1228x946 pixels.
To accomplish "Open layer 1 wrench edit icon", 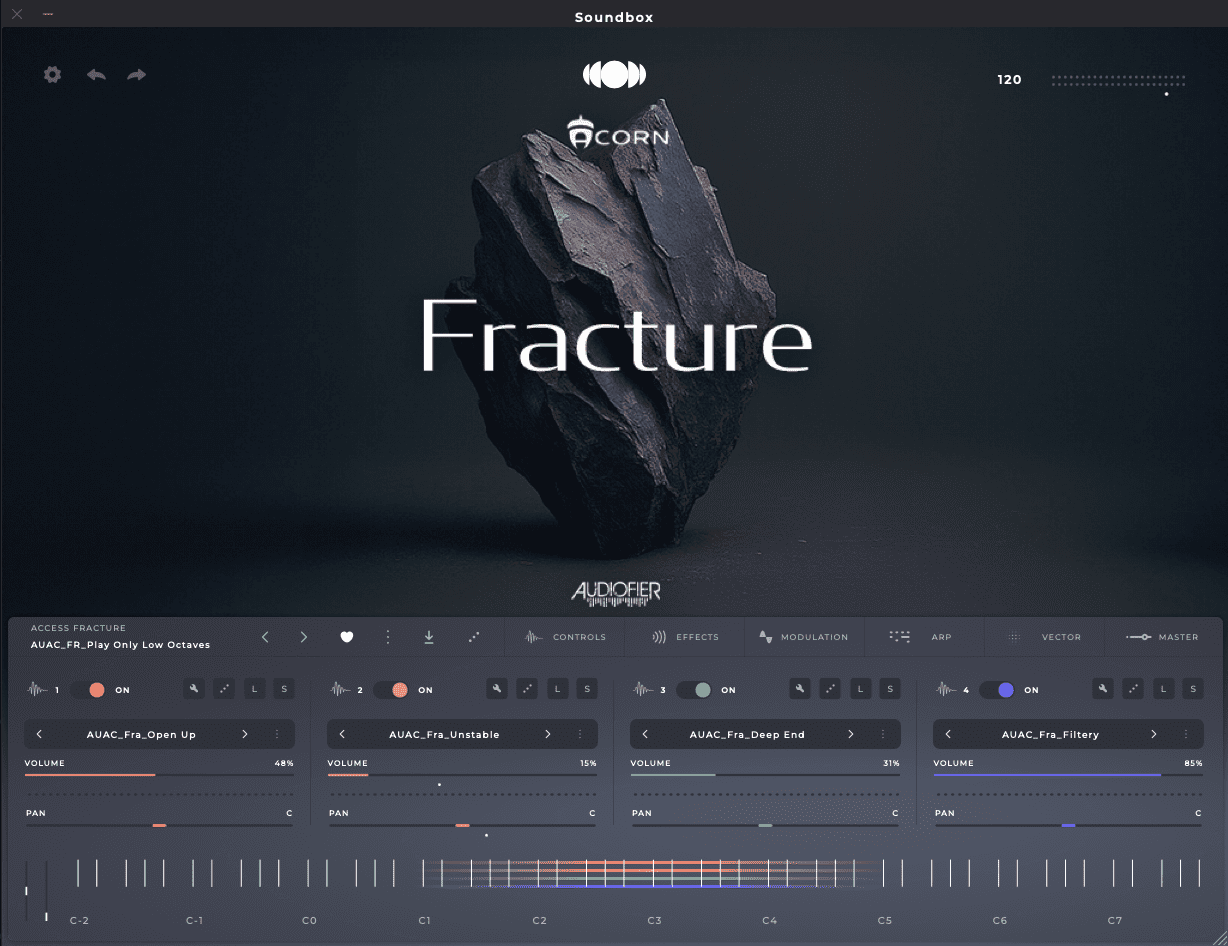I will pos(194,689).
